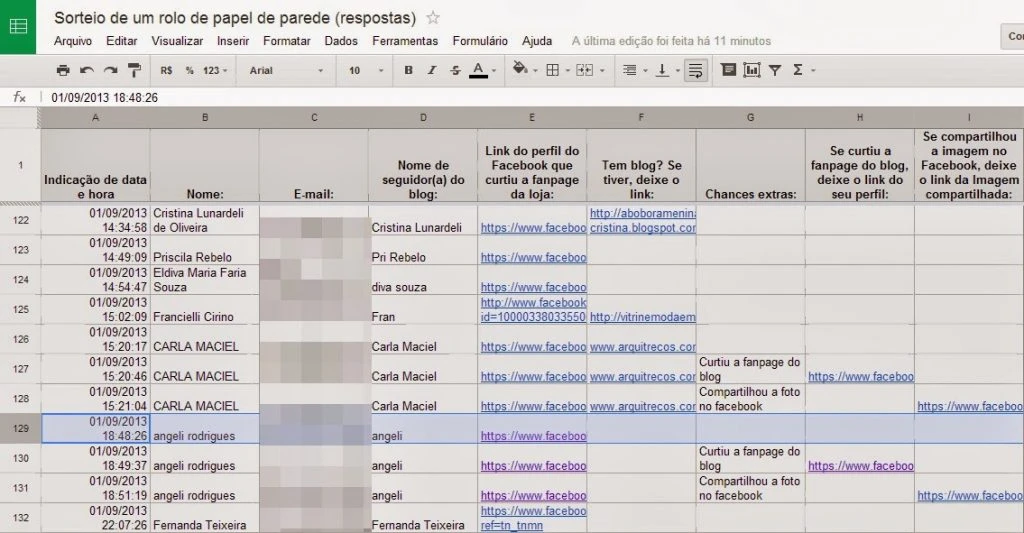This screenshot has width=1024, height=533.
Task: Click the vertical align icon
Action: (x=662, y=70)
